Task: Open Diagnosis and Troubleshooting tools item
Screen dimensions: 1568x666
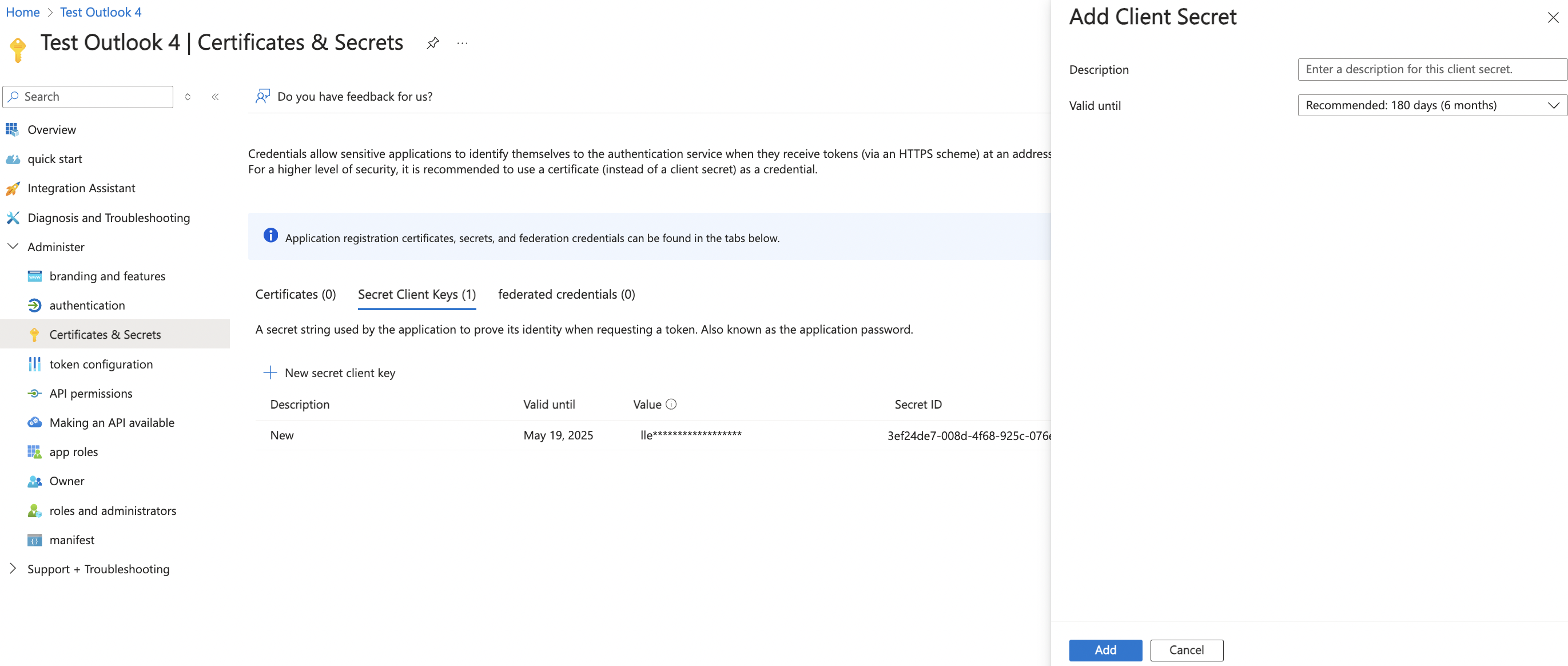Action: point(108,218)
